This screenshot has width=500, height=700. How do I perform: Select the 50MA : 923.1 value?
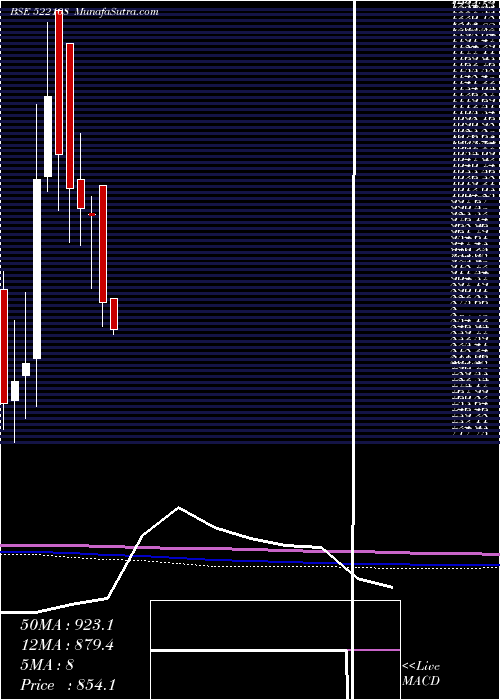(x=67, y=624)
